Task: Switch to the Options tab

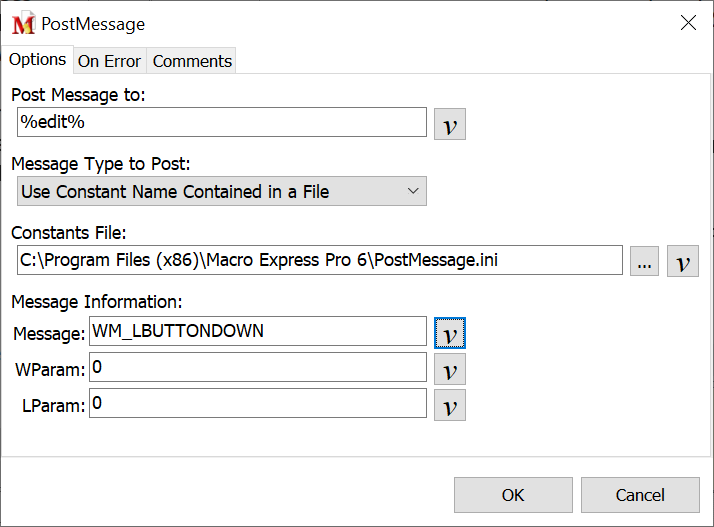Action: tap(37, 60)
